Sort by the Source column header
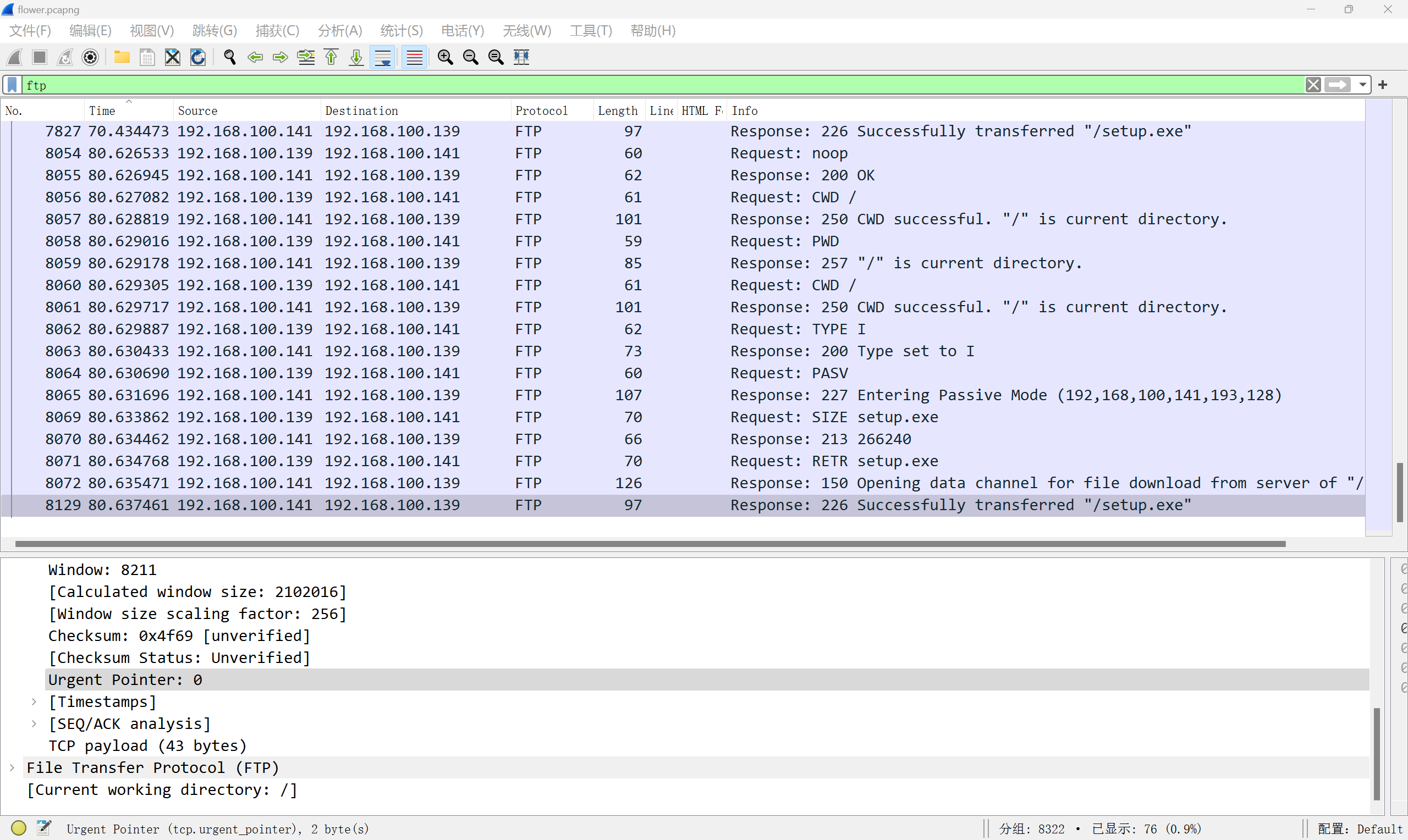The height and width of the screenshot is (840, 1408). click(x=248, y=111)
